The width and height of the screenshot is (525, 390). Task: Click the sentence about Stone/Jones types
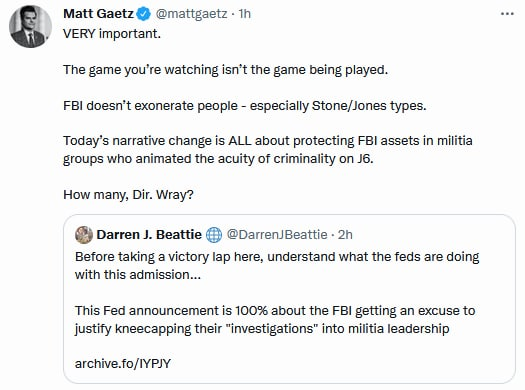[245, 106]
